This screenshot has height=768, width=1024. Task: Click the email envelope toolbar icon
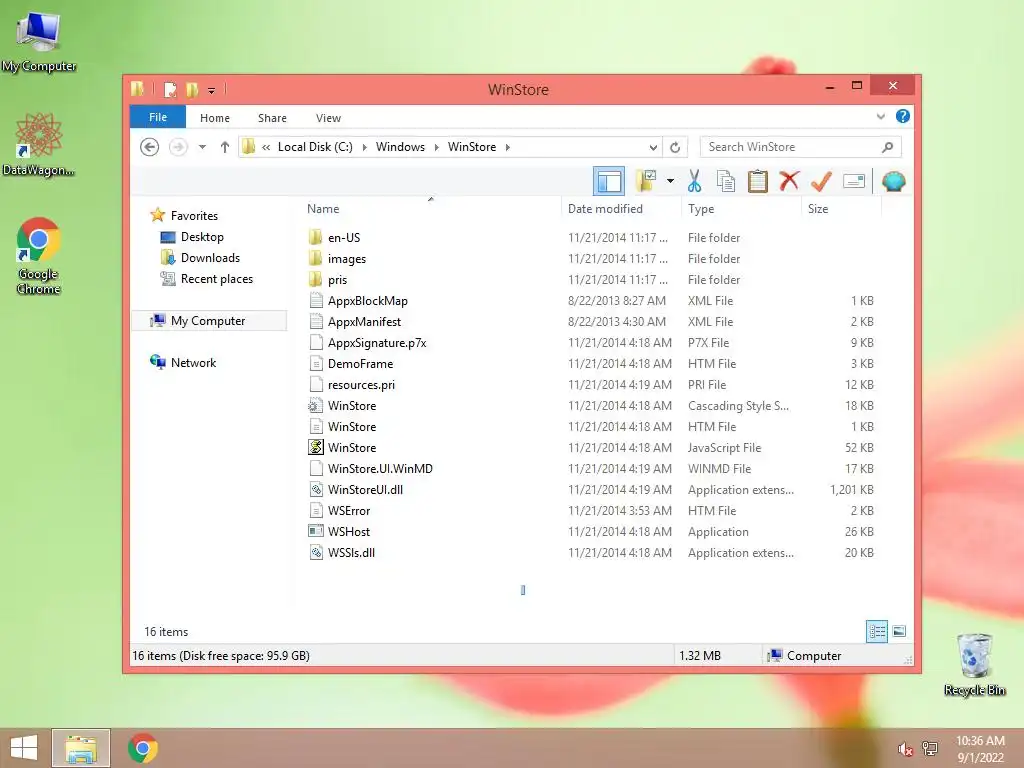(x=854, y=181)
